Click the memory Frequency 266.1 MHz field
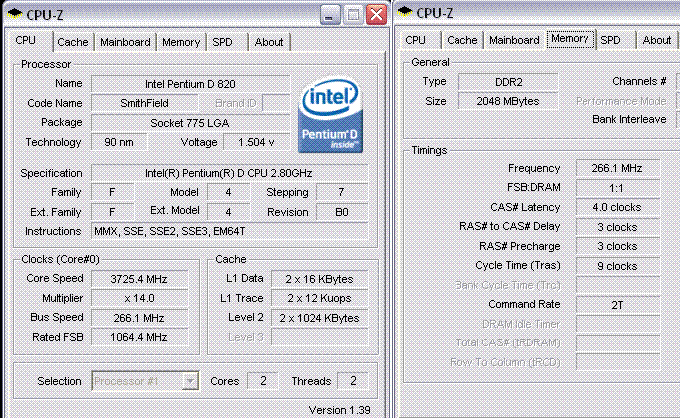 click(618, 168)
